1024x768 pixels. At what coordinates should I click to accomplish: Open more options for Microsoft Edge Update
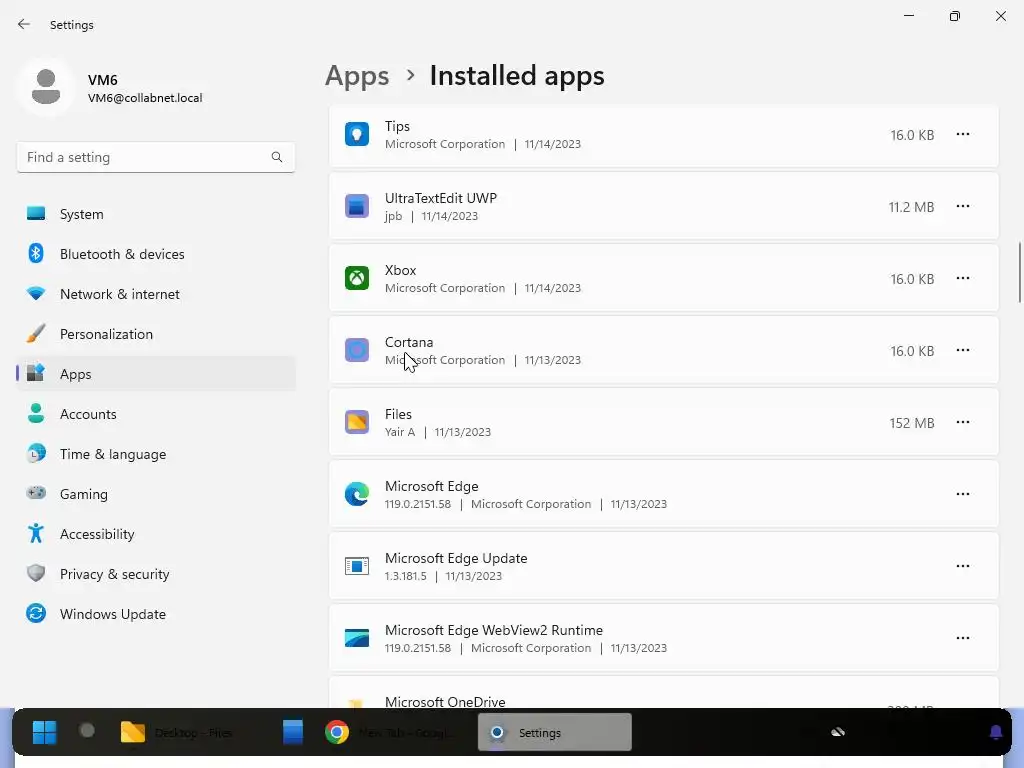pyautogui.click(x=963, y=566)
